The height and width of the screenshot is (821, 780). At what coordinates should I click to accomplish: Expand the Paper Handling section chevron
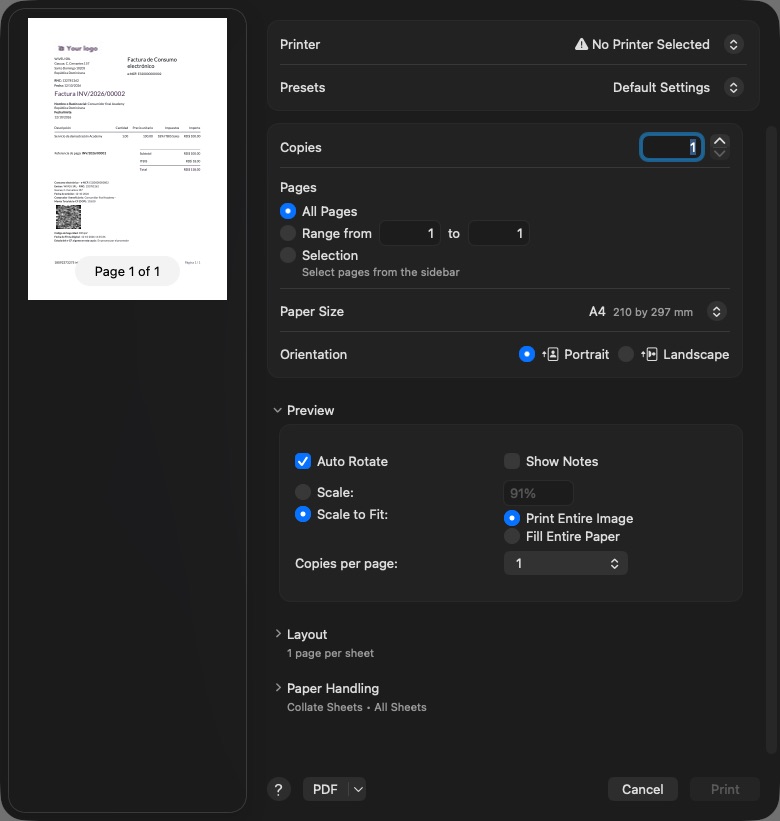[278, 688]
